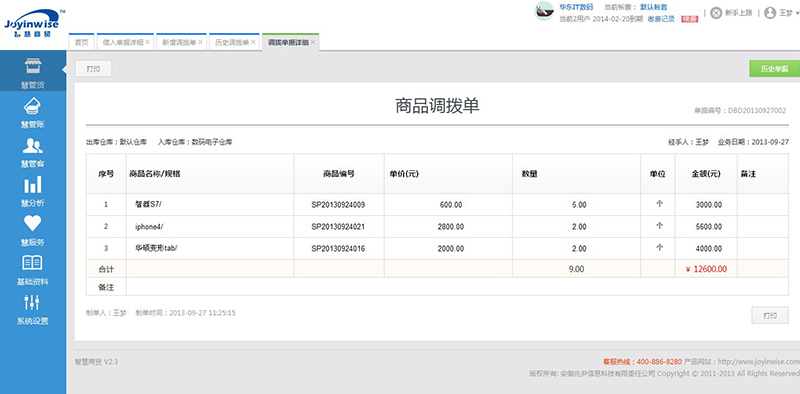Select the 调拨单据详细 tab
This screenshot has height=394, width=800.
point(288,42)
